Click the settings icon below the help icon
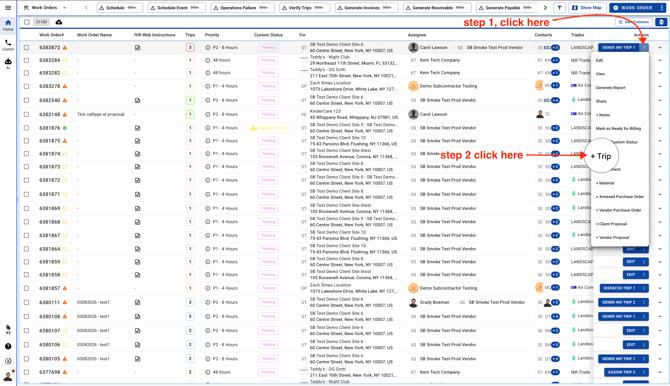The image size is (670, 386). (8, 361)
